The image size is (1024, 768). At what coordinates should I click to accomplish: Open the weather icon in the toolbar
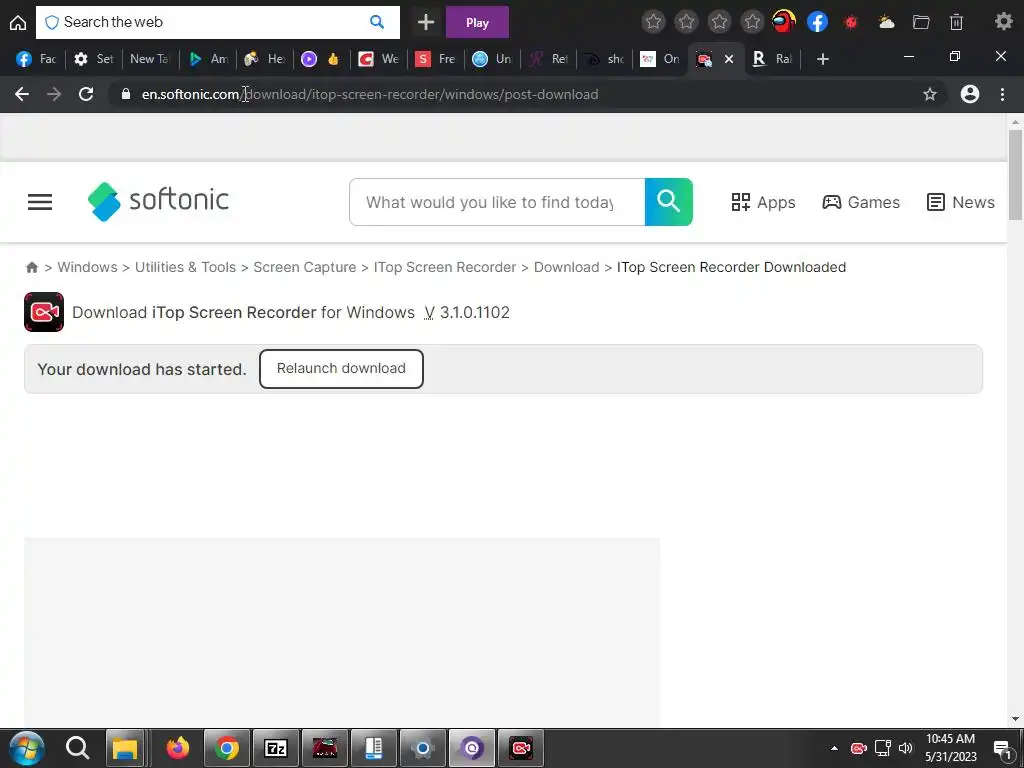[886, 22]
